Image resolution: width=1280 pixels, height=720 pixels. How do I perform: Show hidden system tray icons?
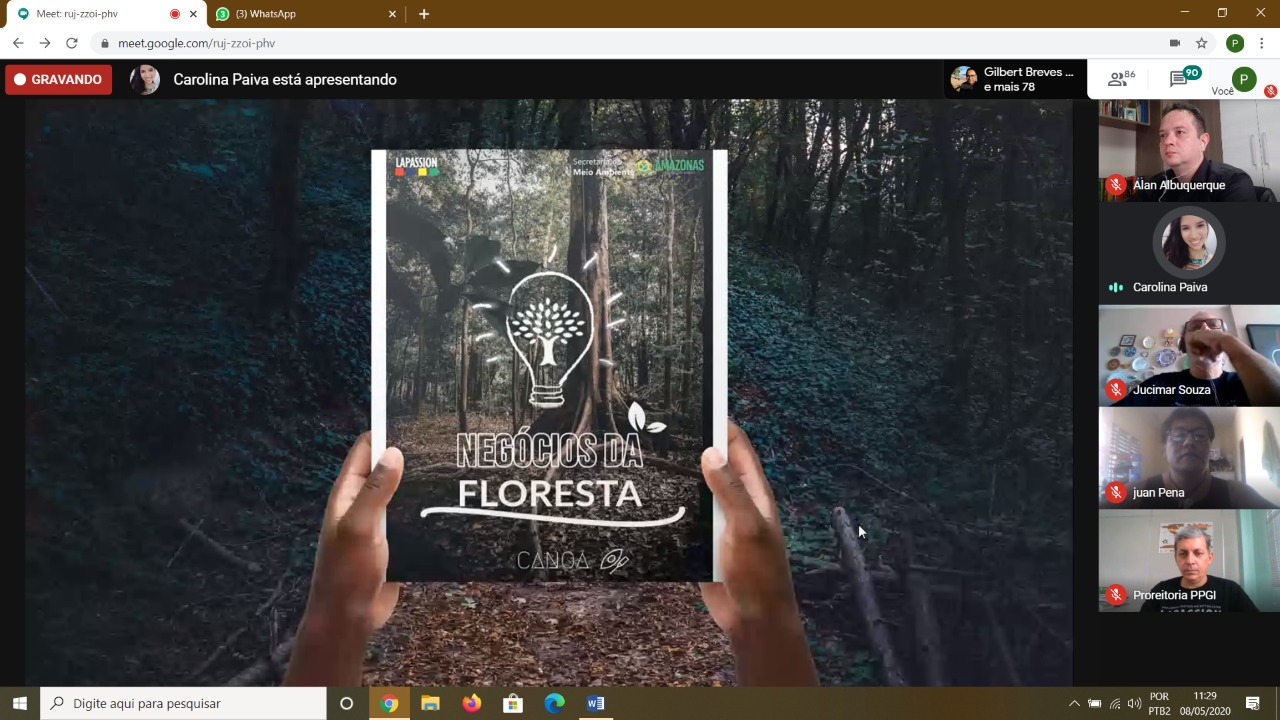pos(1074,704)
